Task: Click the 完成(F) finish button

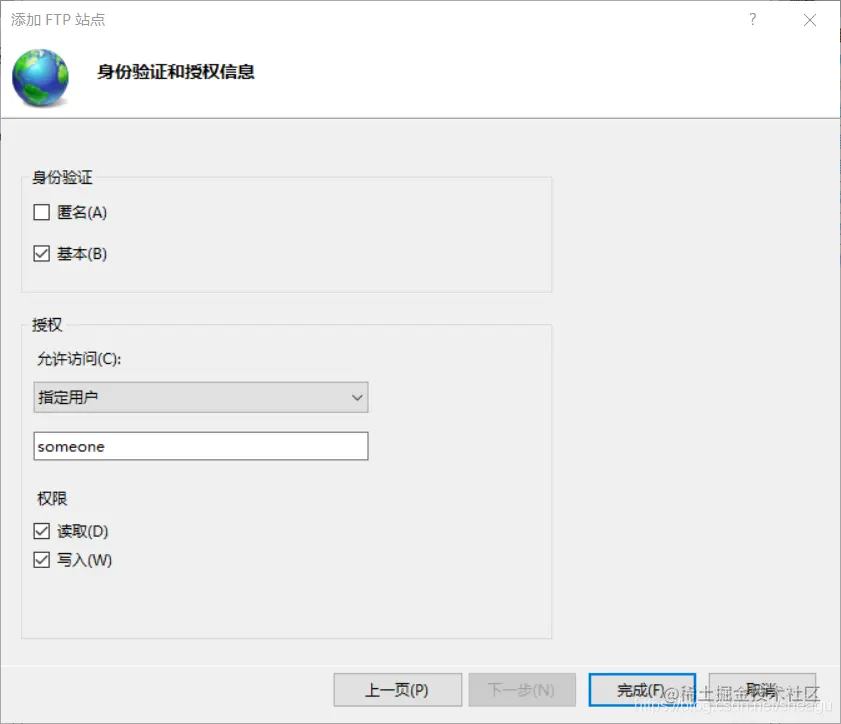Action: (x=642, y=690)
